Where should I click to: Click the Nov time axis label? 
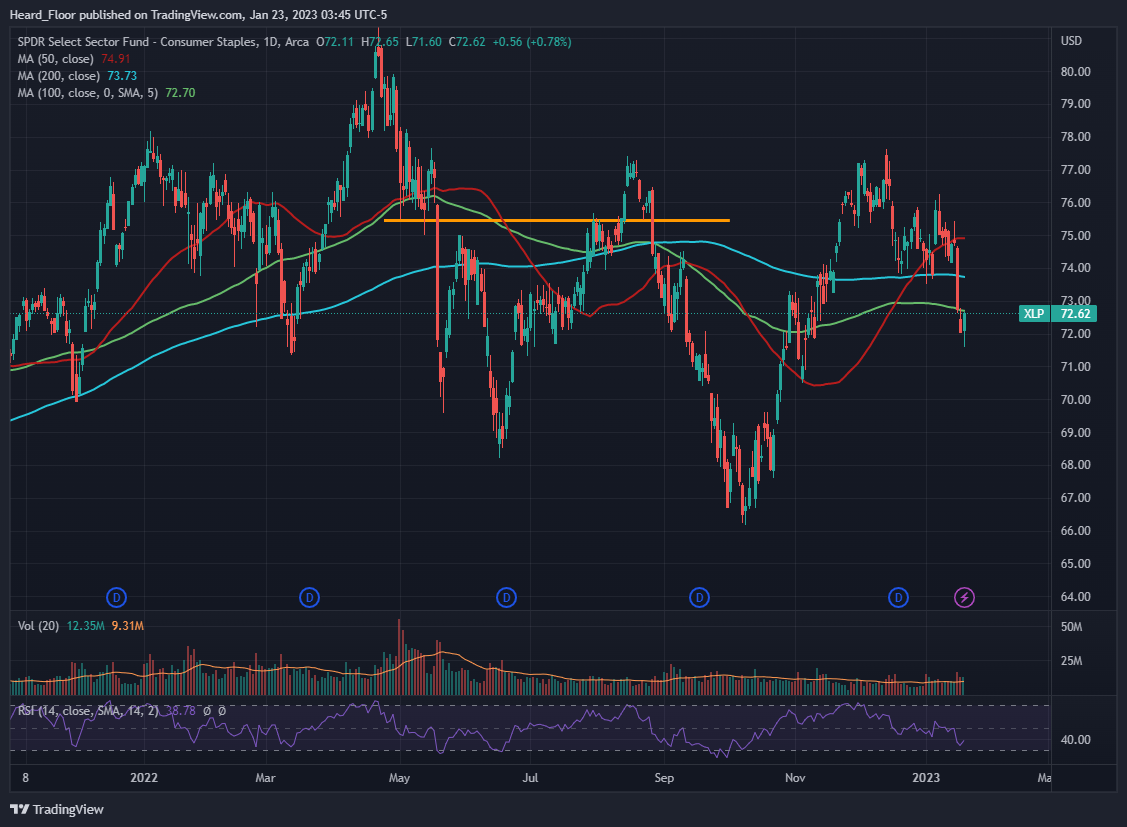[795, 777]
